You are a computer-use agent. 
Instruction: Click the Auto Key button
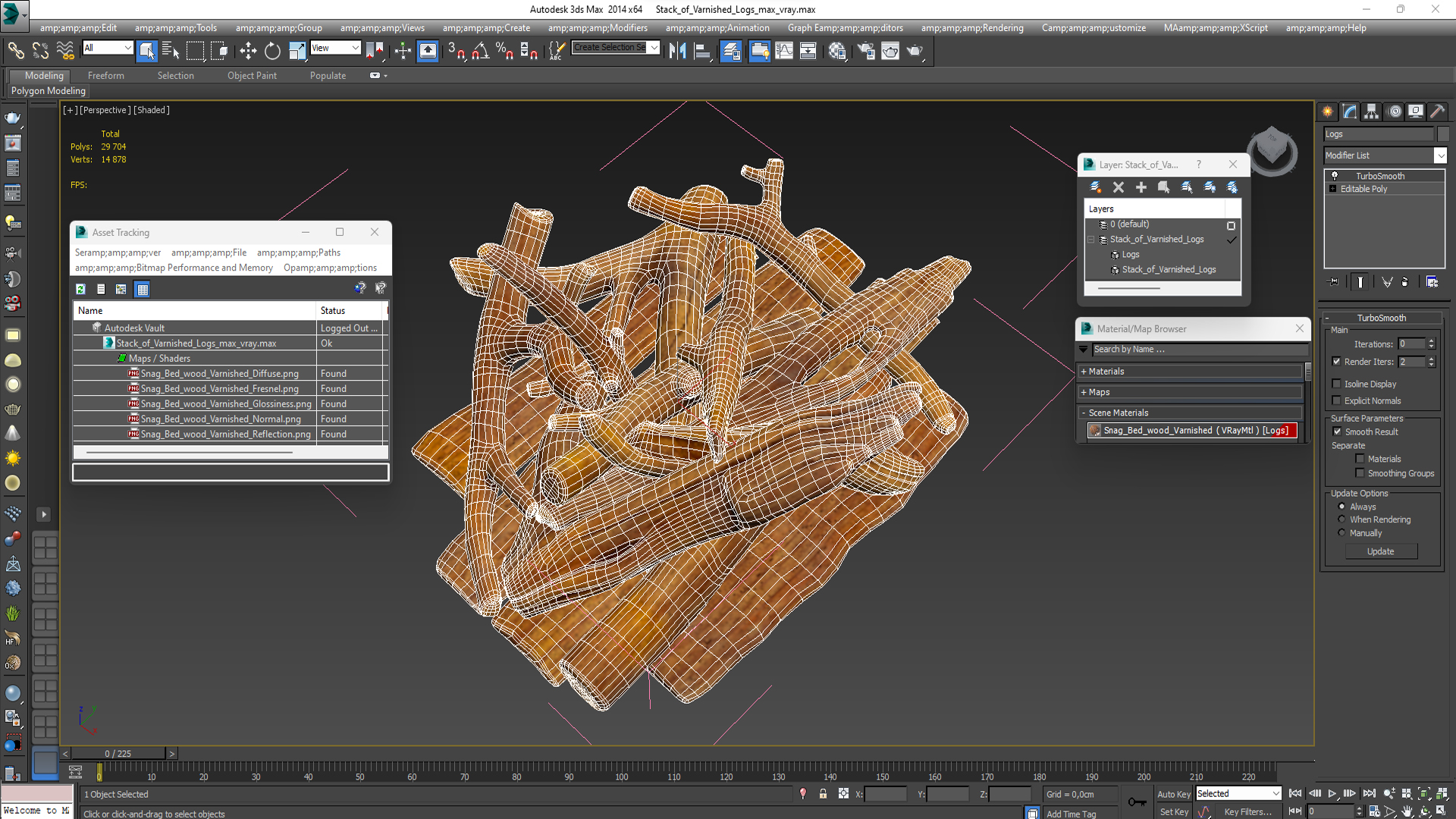click(x=1173, y=794)
